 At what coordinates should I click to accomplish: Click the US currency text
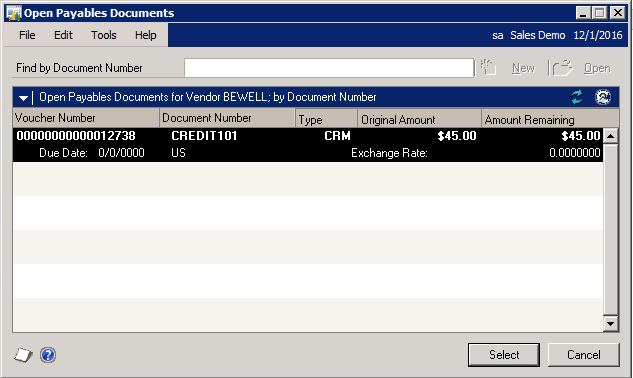coord(178,153)
